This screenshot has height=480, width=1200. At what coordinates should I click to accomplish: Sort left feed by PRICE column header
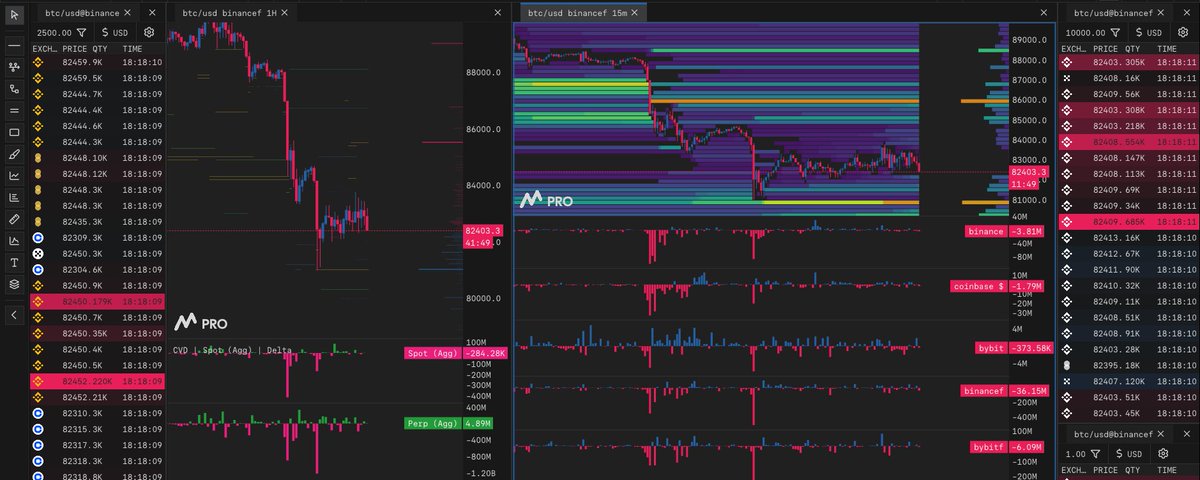(77, 48)
